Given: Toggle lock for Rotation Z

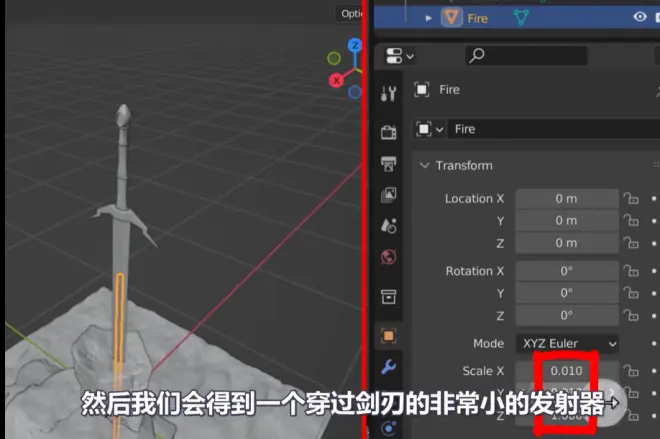Looking at the screenshot, I should click(631, 315).
